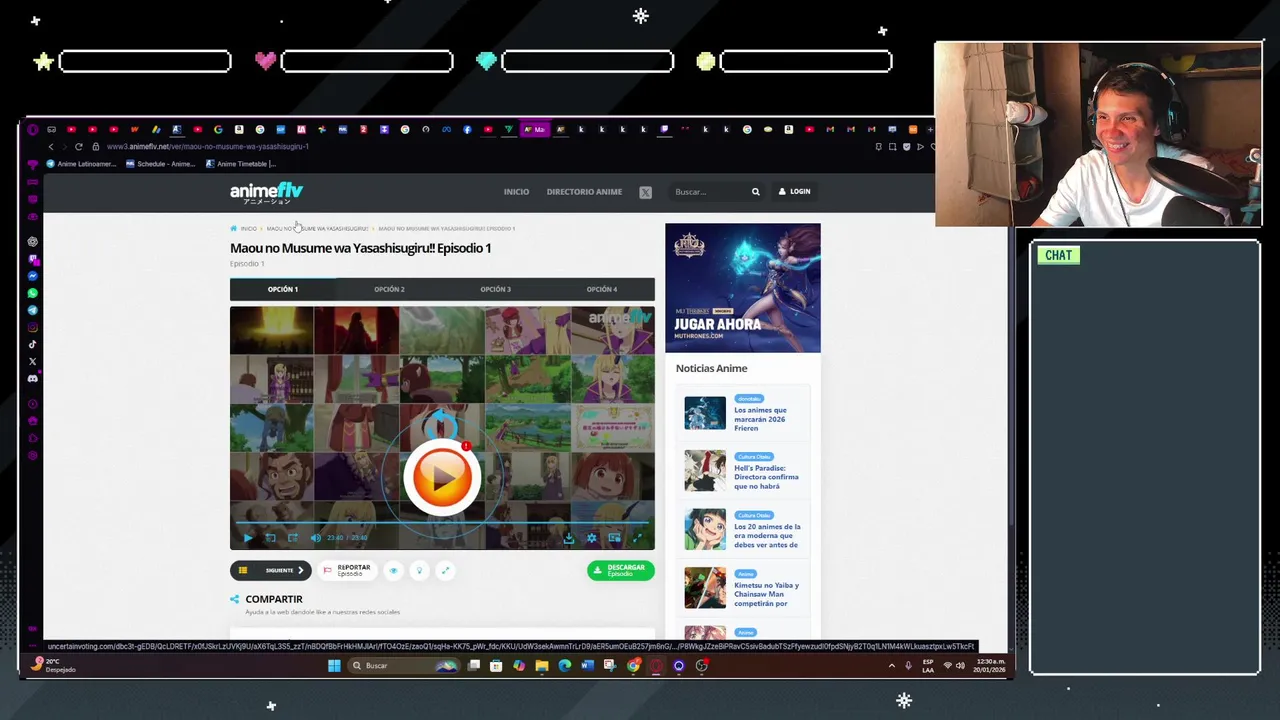Open Instagram in browser sidebar
This screenshot has width=1280, height=720.
point(33,327)
